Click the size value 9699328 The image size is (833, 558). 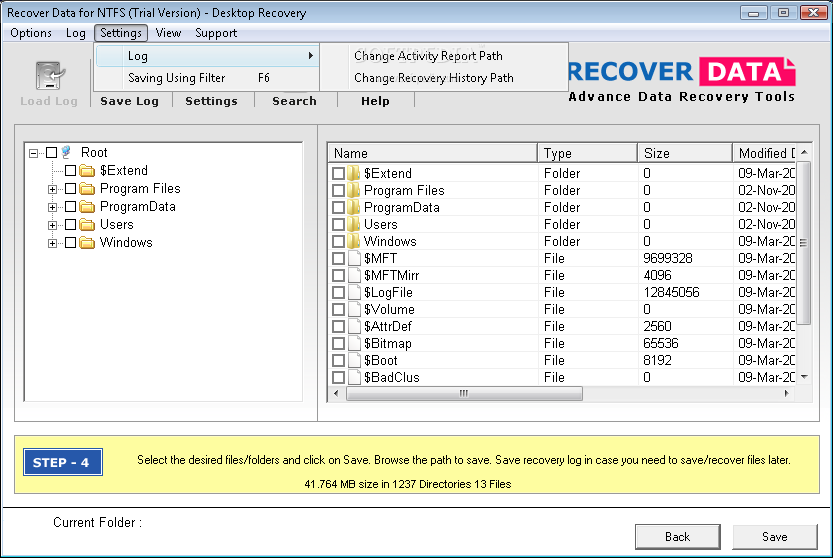[668, 258]
